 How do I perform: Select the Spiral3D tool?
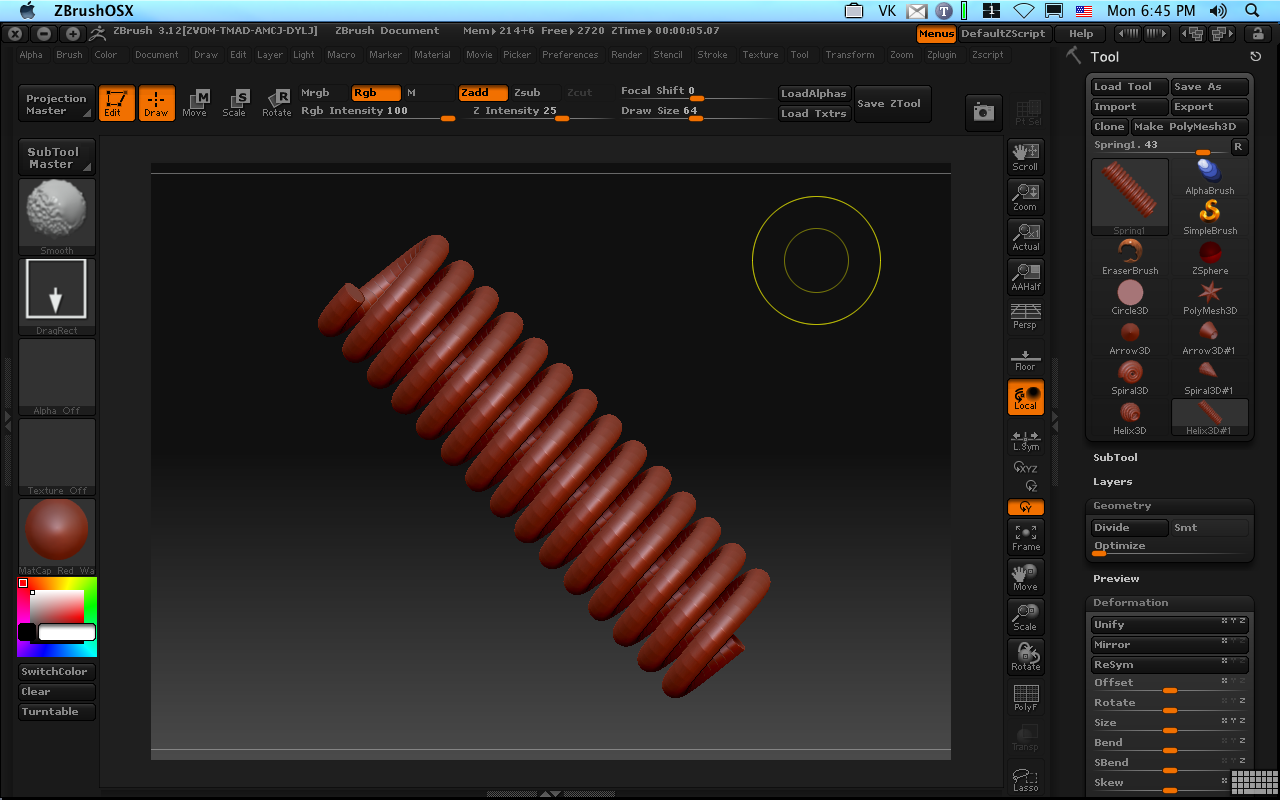pyautogui.click(x=1130, y=377)
